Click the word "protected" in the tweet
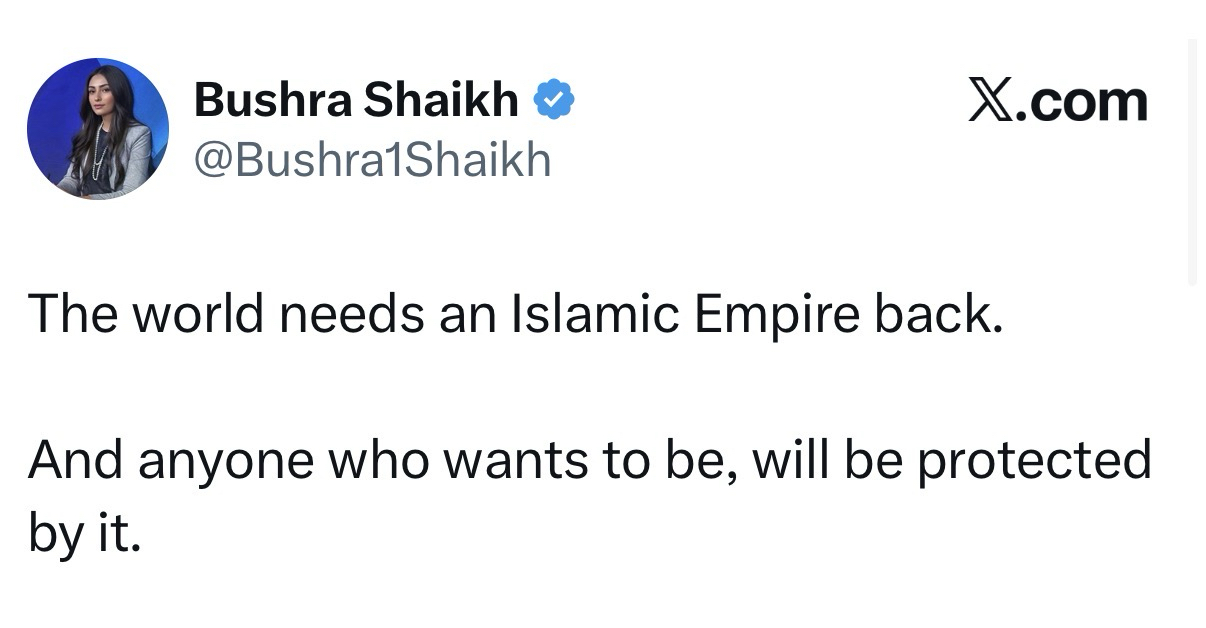Viewport: 1206px width, 628px height. pyautogui.click(x=1035, y=461)
